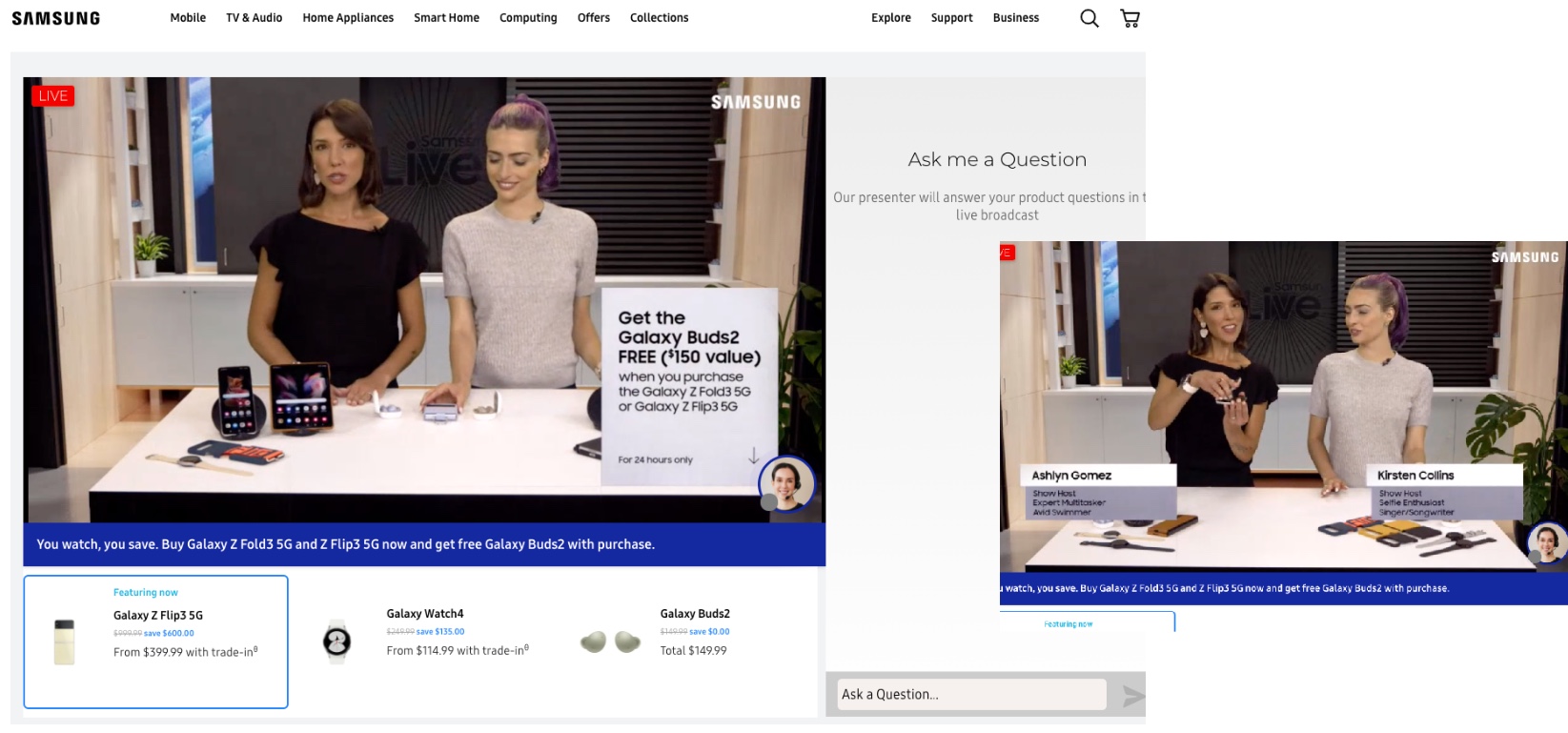
Task: Go to the Business link
Action: (x=1016, y=18)
